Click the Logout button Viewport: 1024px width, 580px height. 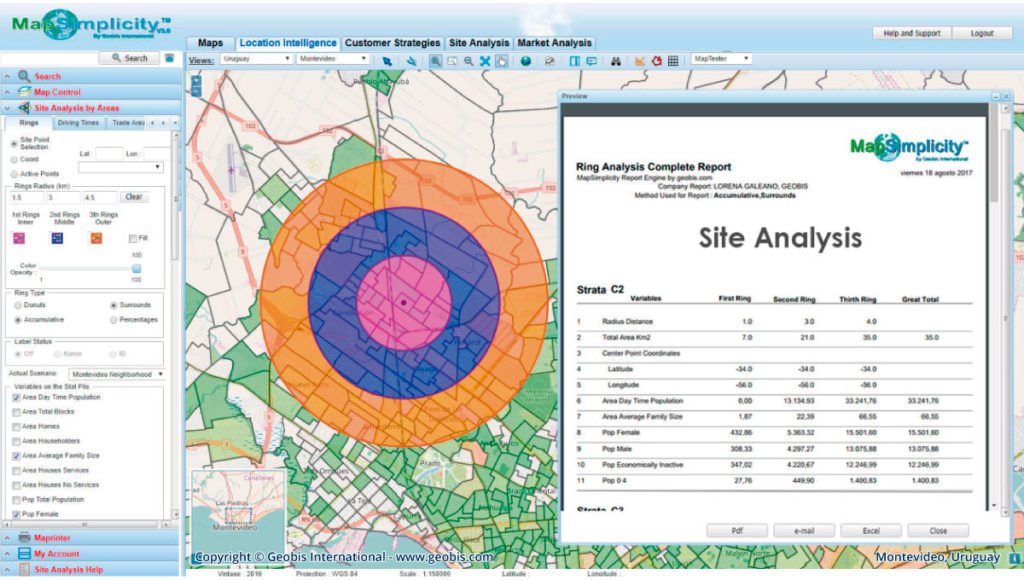tap(982, 33)
